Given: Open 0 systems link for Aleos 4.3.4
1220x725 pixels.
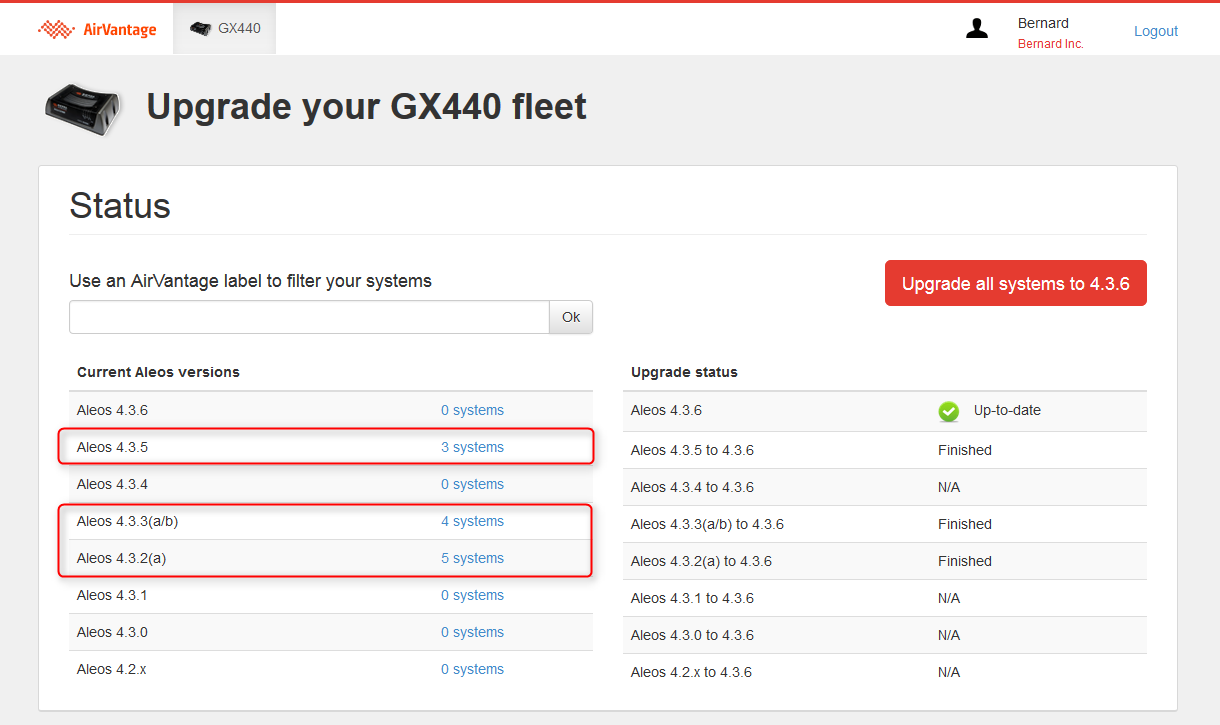Looking at the screenshot, I should click(x=472, y=484).
